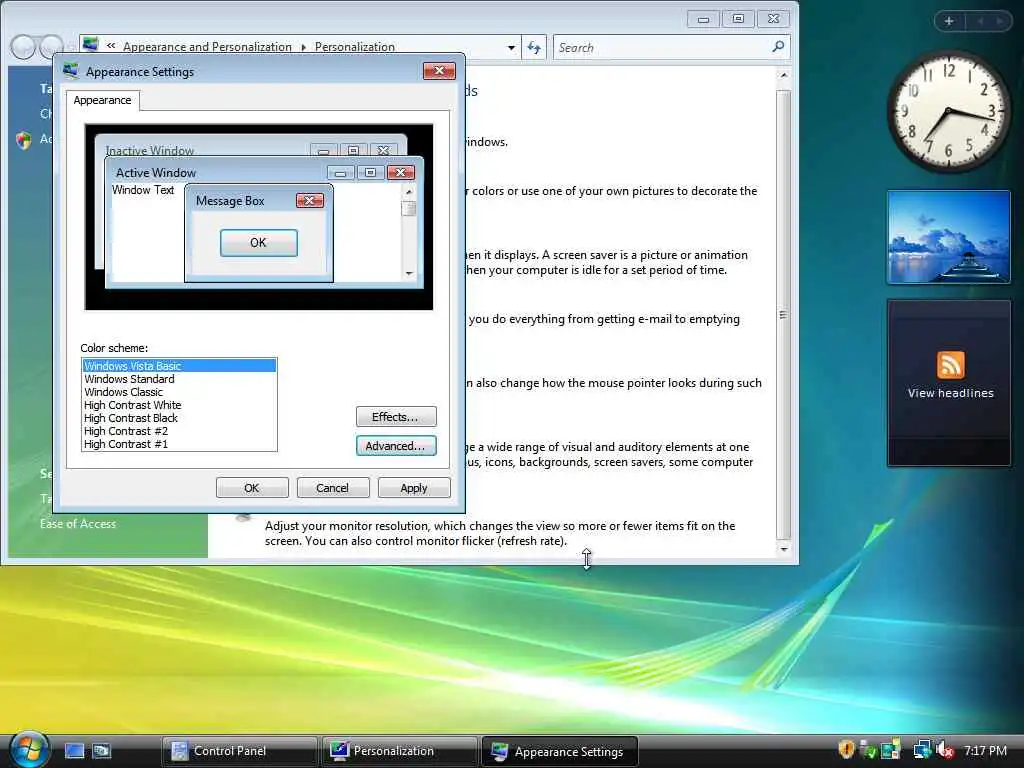Select Windows Standard color scheme
Viewport: 1024px width, 768px height.
tap(179, 379)
